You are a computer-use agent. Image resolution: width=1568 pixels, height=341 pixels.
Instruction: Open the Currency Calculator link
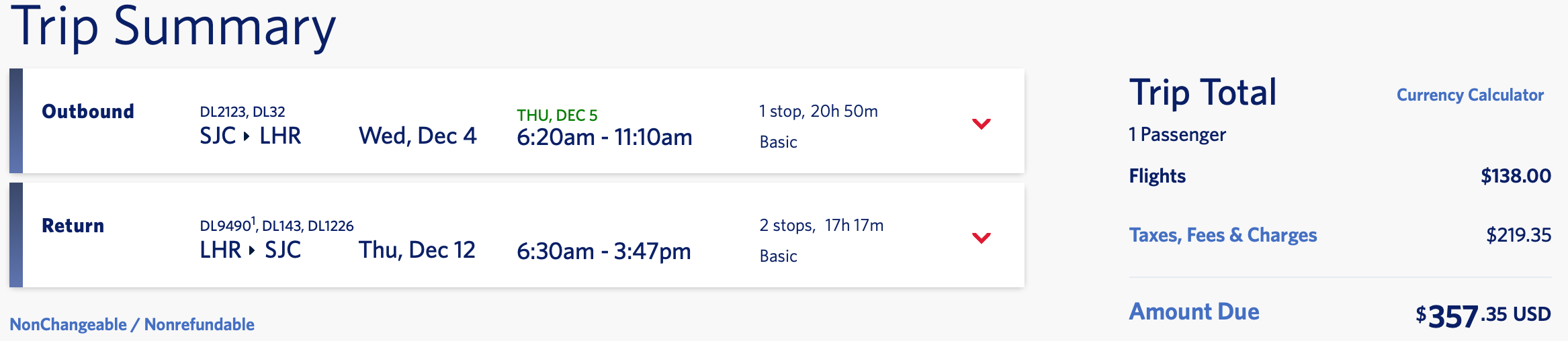[1470, 95]
